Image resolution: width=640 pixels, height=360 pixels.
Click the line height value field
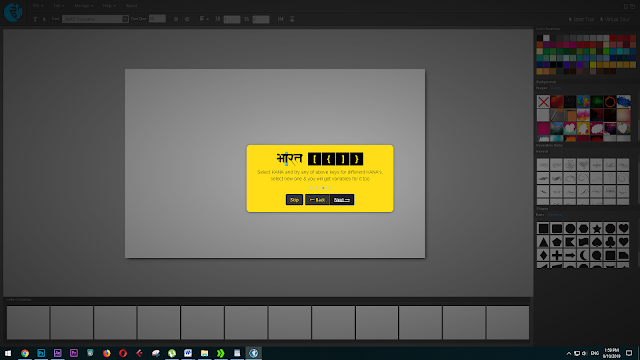click(232, 19)
